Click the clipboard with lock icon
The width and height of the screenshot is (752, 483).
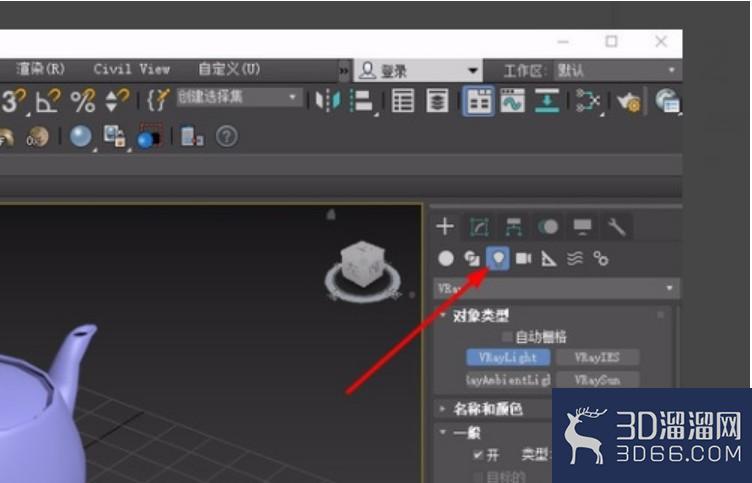115,137
